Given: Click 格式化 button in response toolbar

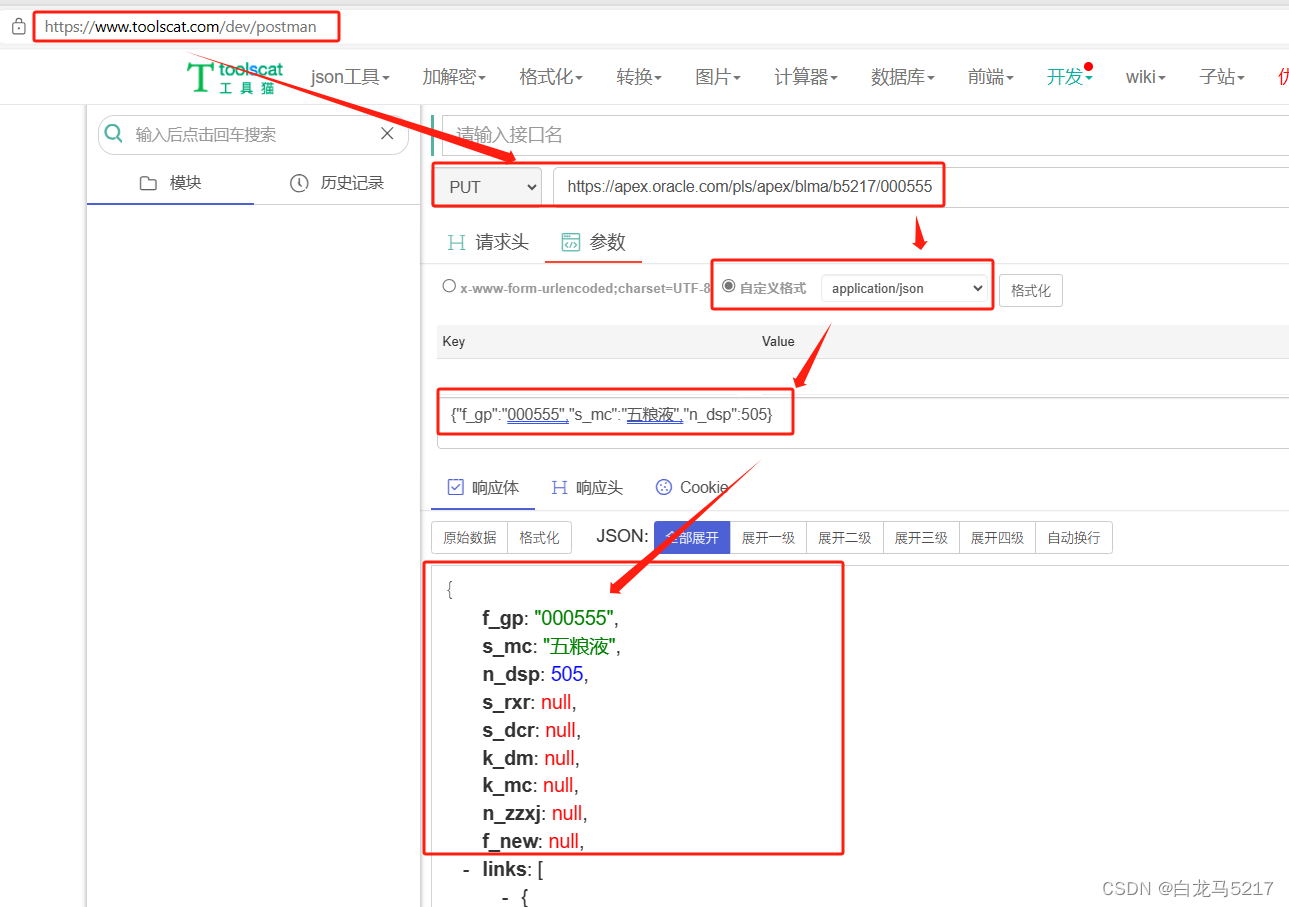Looking at the screenshot, I should [x=539, y=537].
